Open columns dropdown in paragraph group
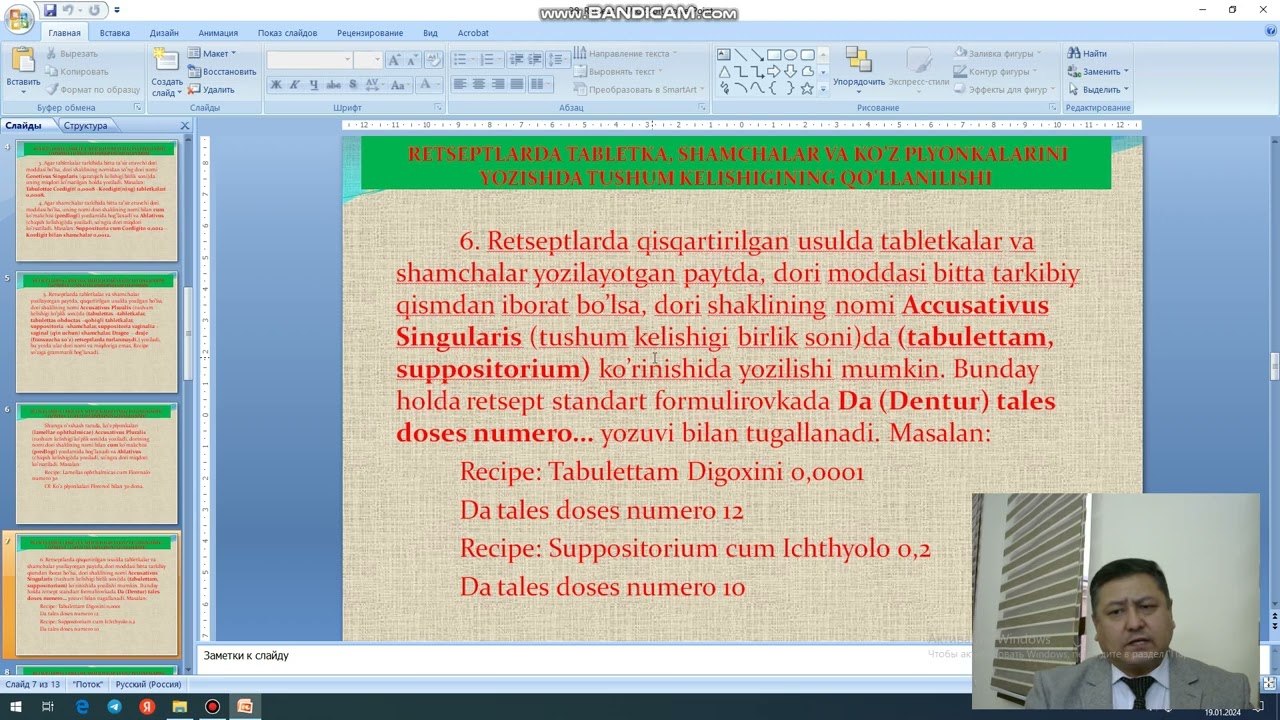1280x720 pixels. [541, 85]
